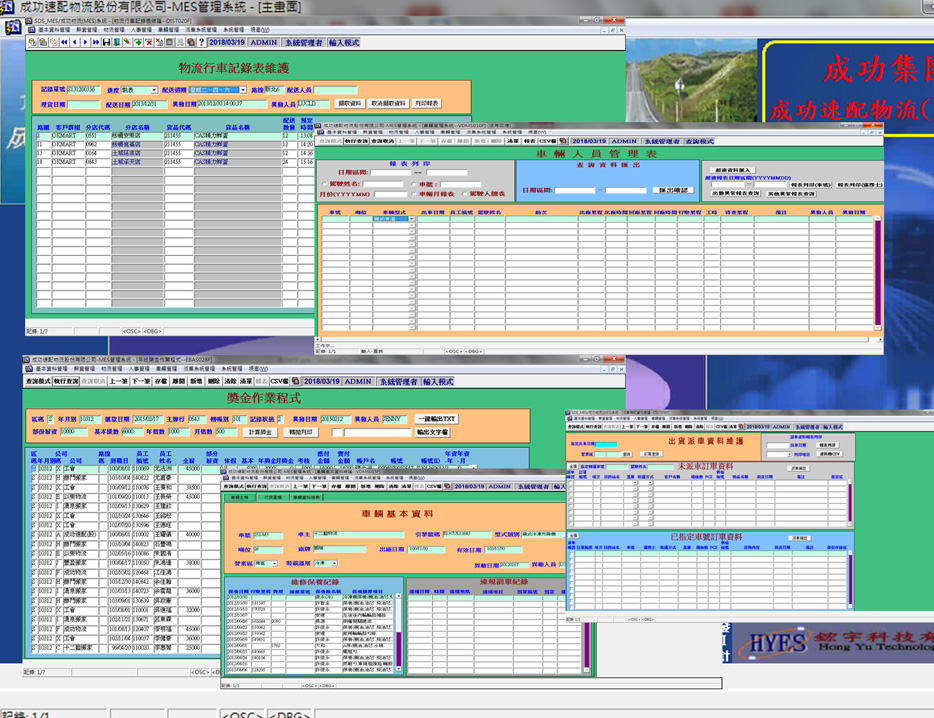Image resolution: width=934 pixels, height=718 pixels.
Task: Click the door exit icon beside save
Action: pyautogui.click(x=117, y=42)
